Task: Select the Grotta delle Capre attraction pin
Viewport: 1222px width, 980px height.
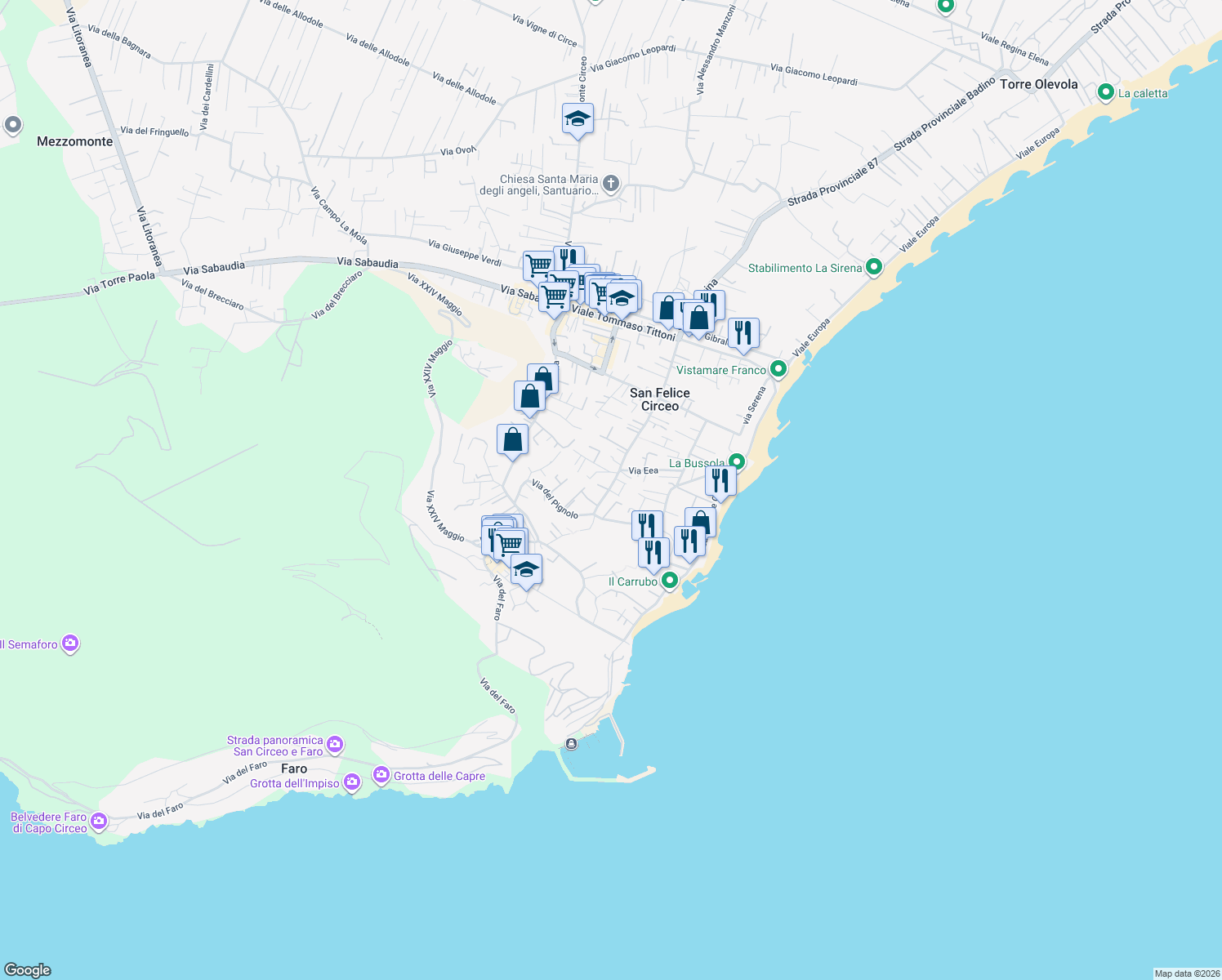Action: tap(381, 773)
